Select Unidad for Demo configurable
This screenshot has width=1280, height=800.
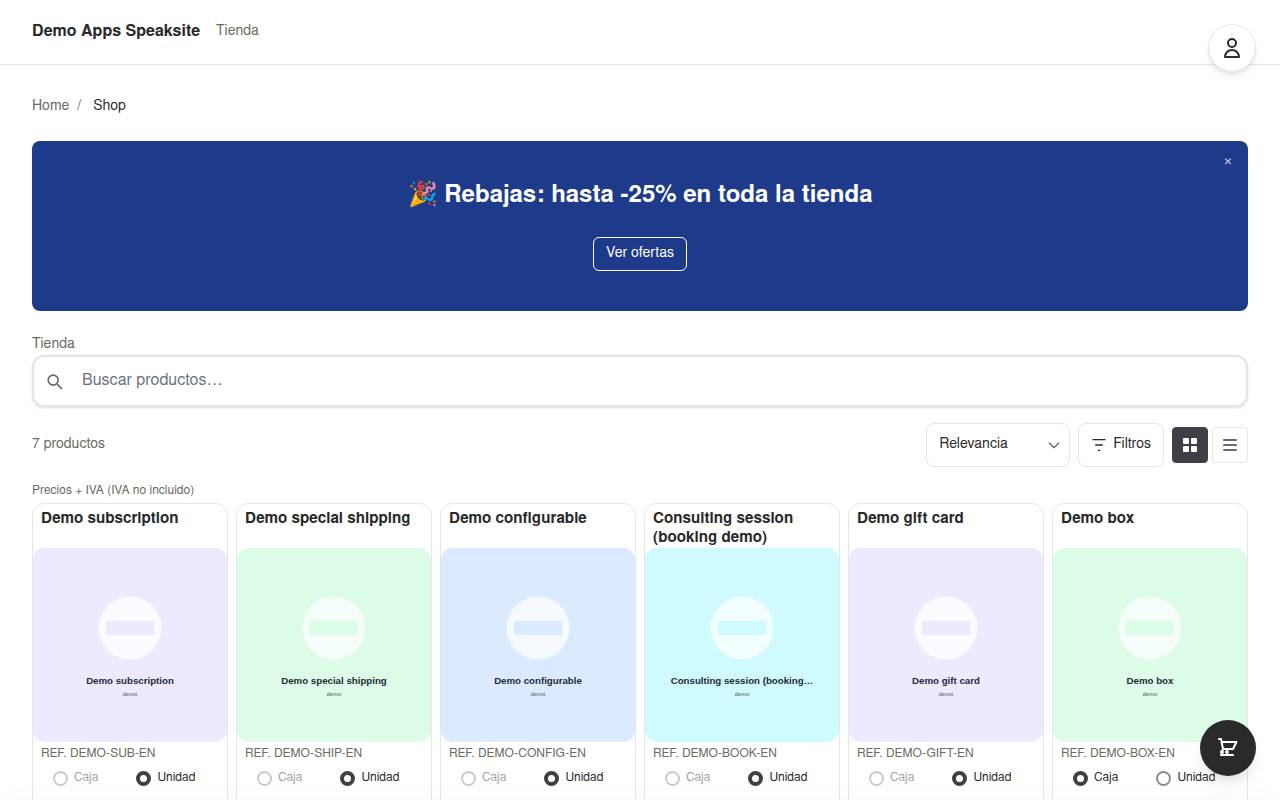[574, 777]
